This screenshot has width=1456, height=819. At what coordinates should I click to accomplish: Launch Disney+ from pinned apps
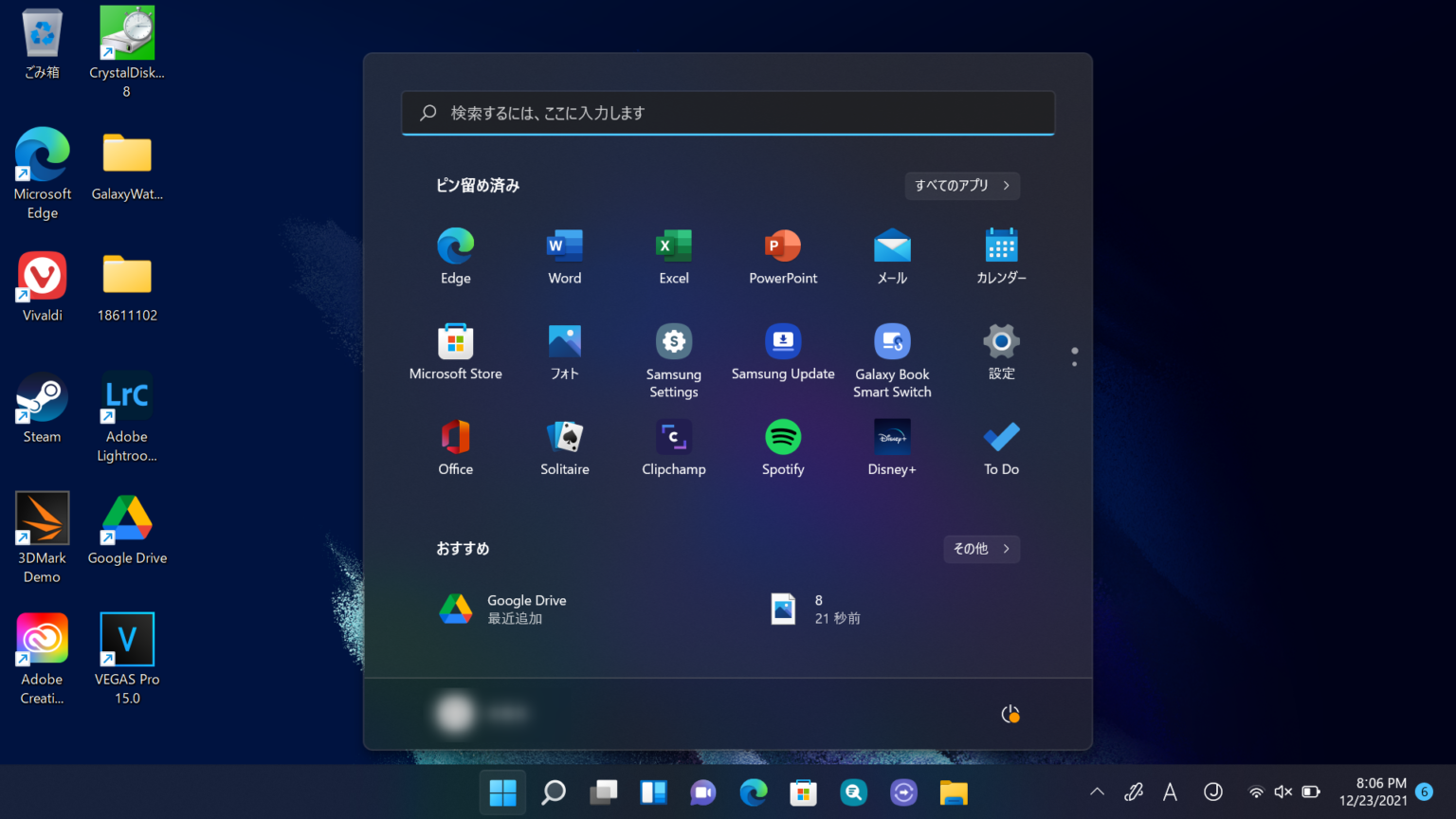click(891, 446)
